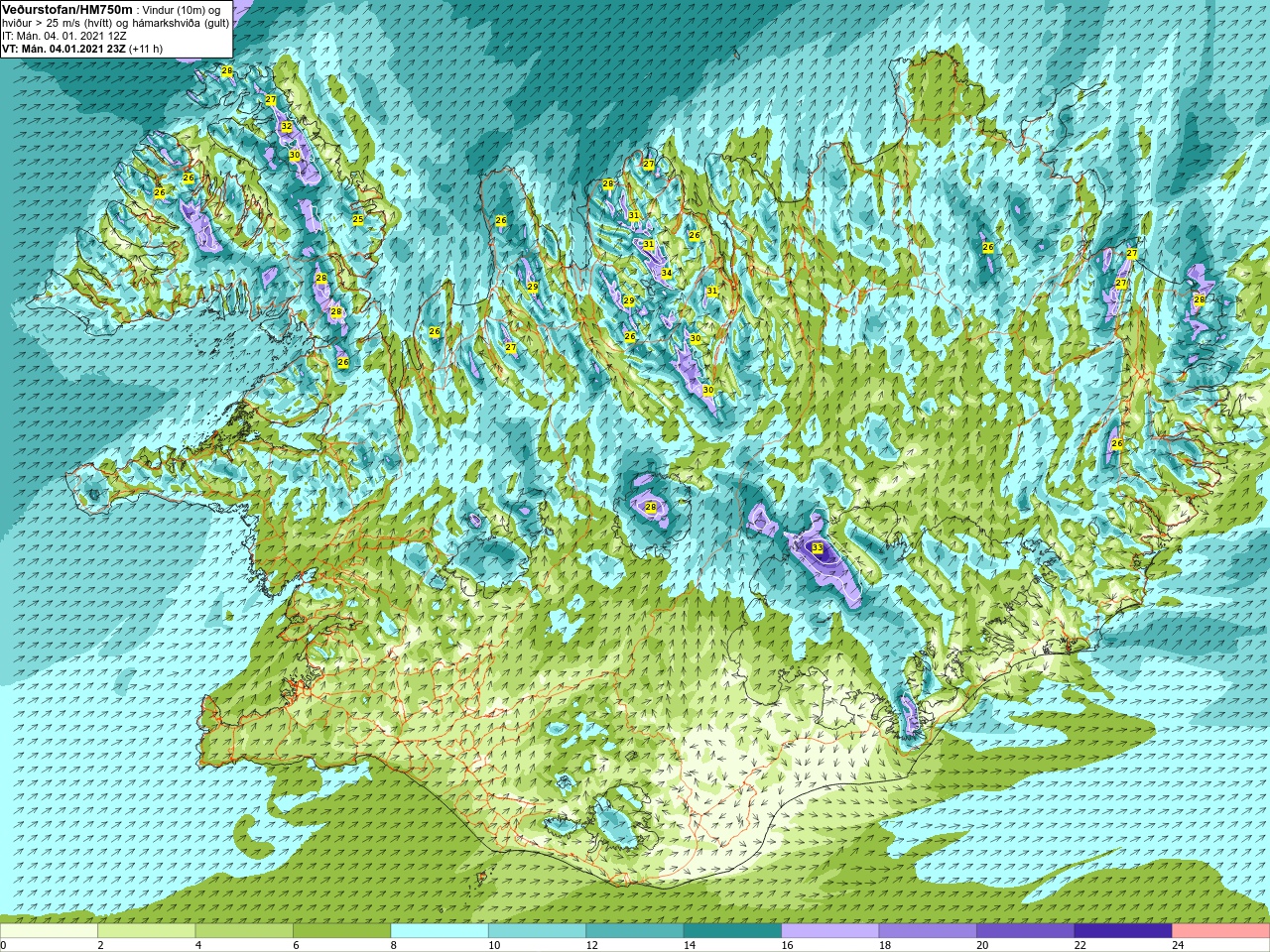The image size is (1270, 952).
Task: Click the 22–24 m/s dark indigo legend swatch
Action: [1123, 931]
